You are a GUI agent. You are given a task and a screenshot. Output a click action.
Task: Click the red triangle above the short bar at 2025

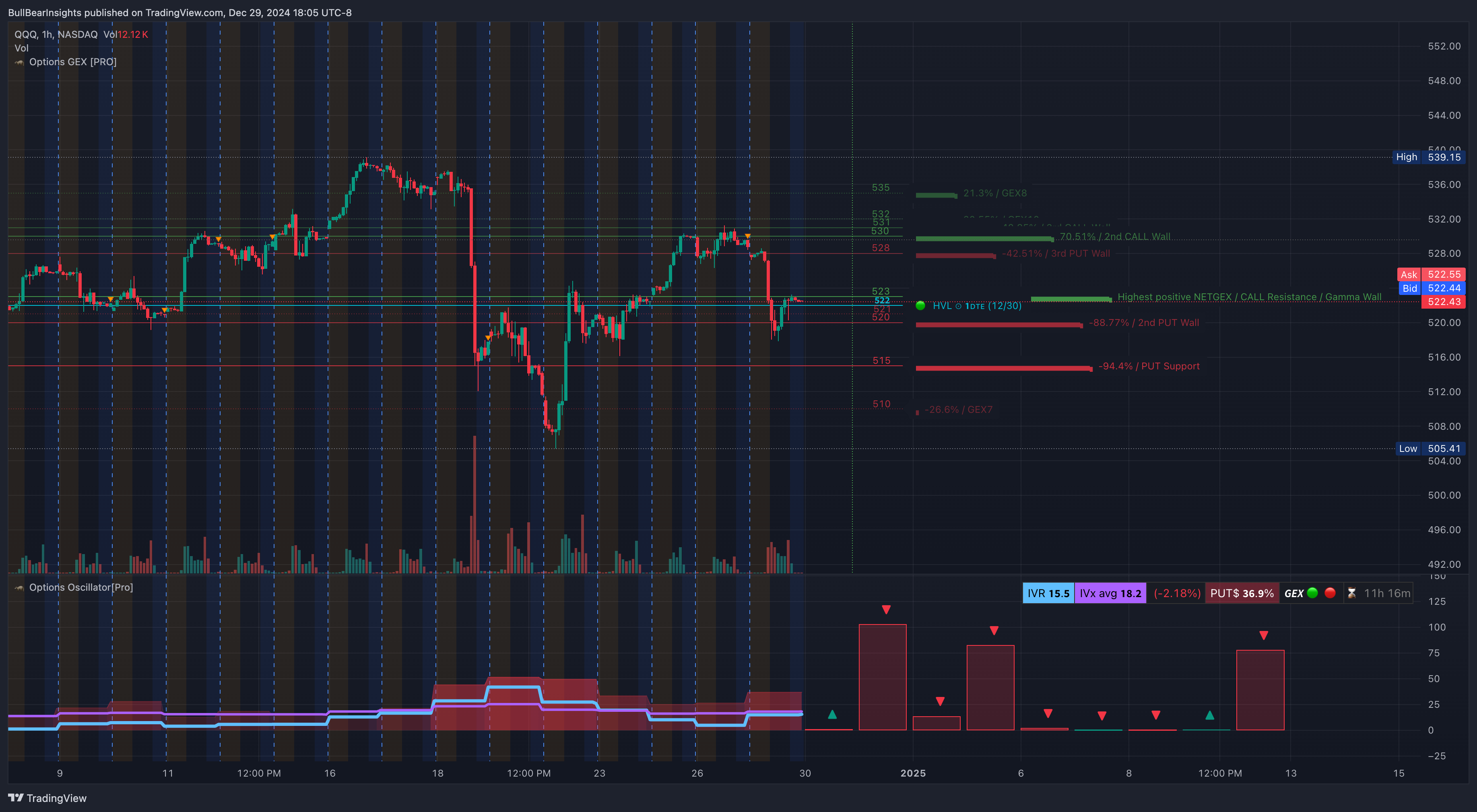point(940,701)
